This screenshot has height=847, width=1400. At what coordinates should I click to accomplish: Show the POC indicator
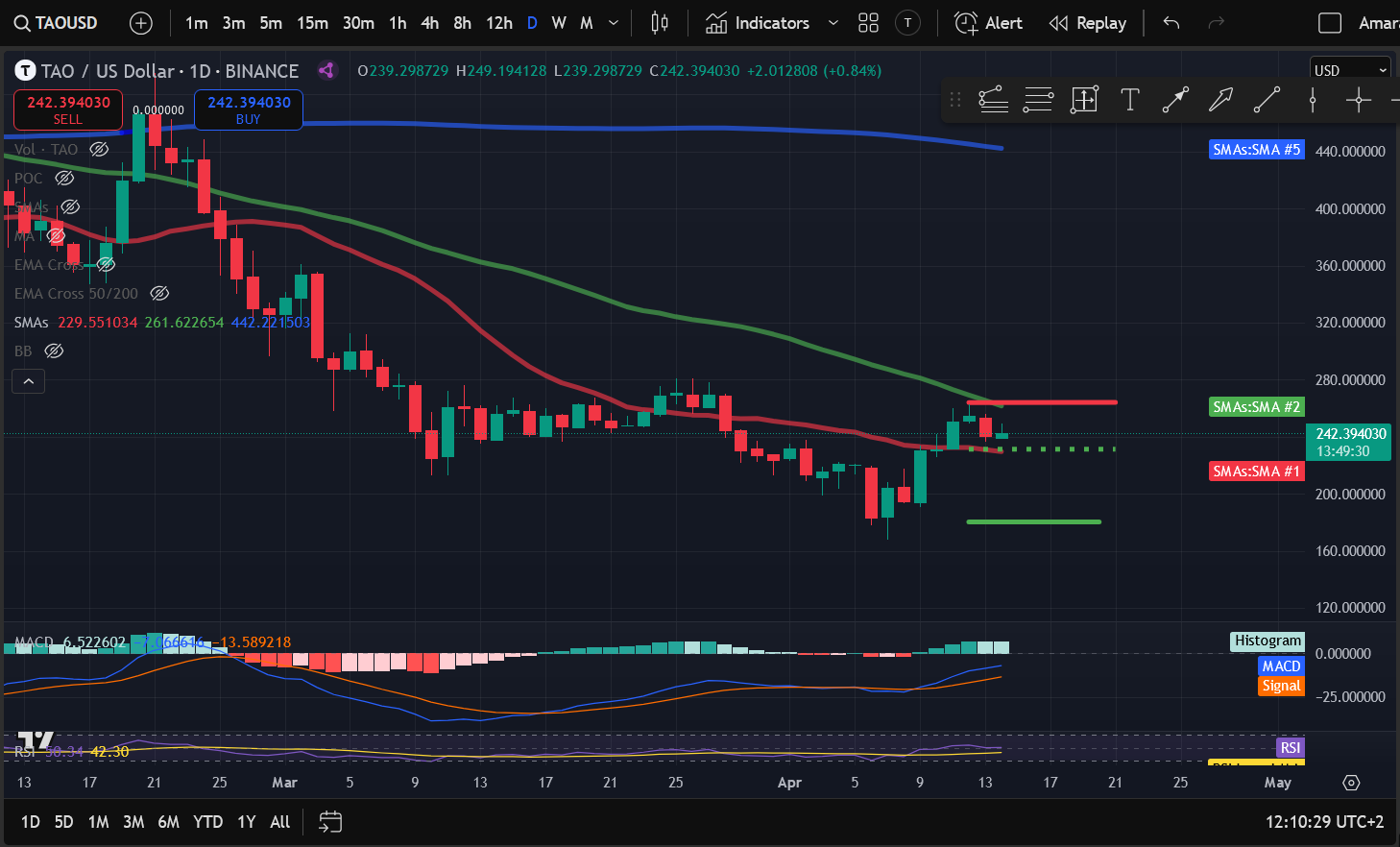coord(64,178)
